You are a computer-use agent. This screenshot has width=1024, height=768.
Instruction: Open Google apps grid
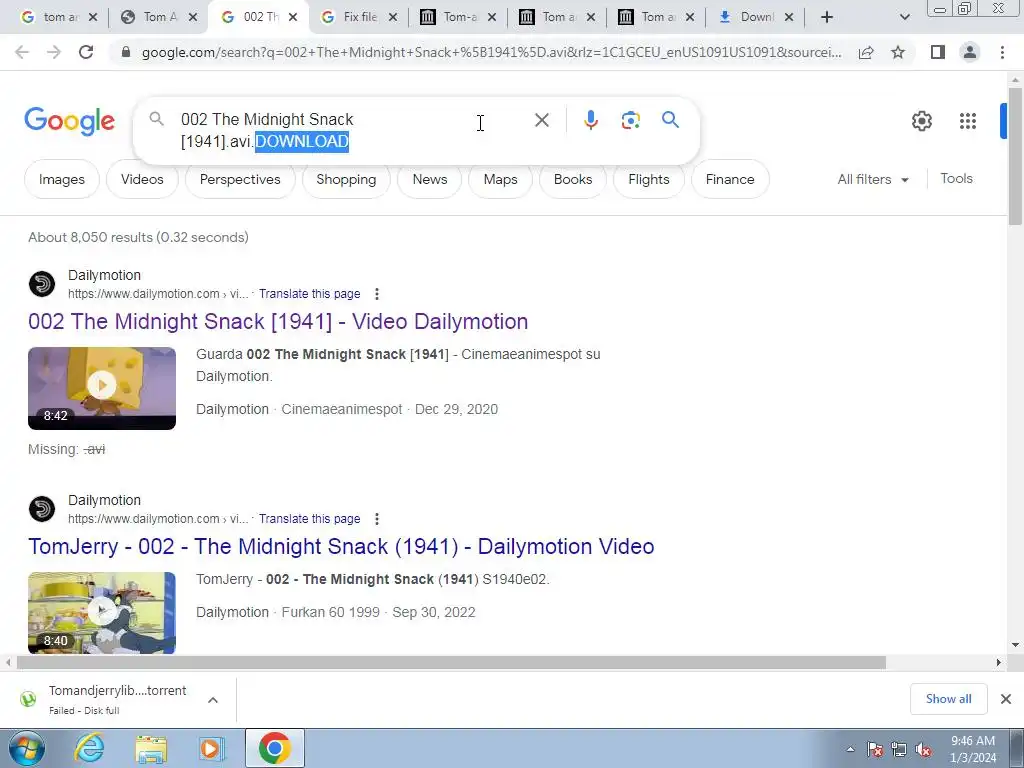(968, 121)
